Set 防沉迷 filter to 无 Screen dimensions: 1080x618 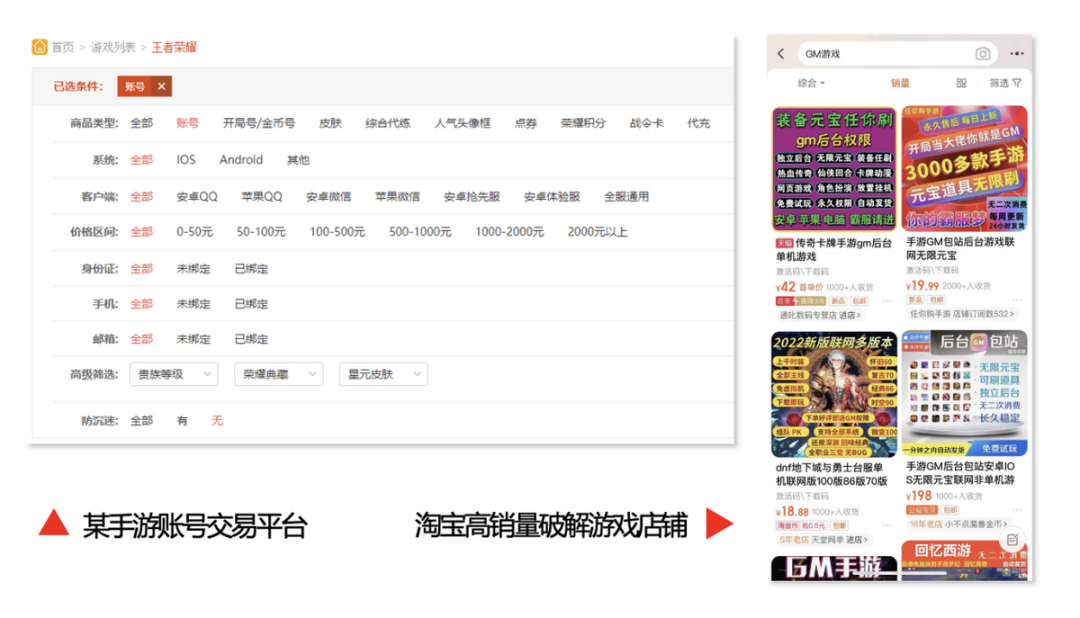[217, 420]
